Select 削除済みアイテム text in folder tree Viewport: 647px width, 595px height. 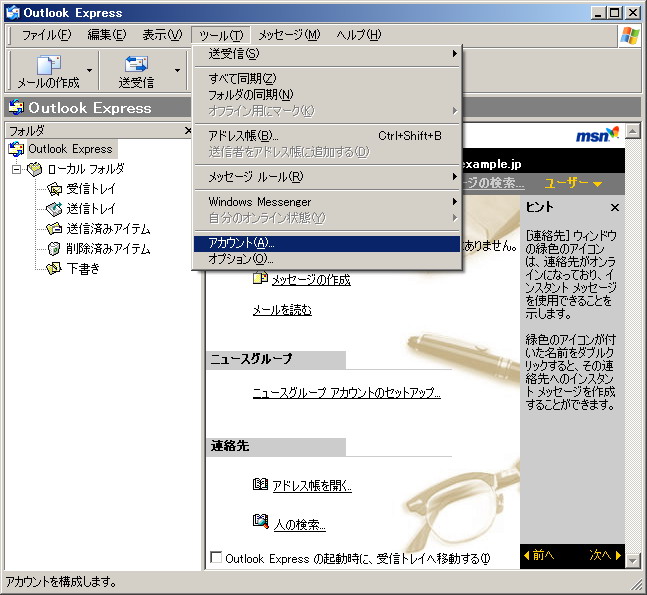coord(108,248)
